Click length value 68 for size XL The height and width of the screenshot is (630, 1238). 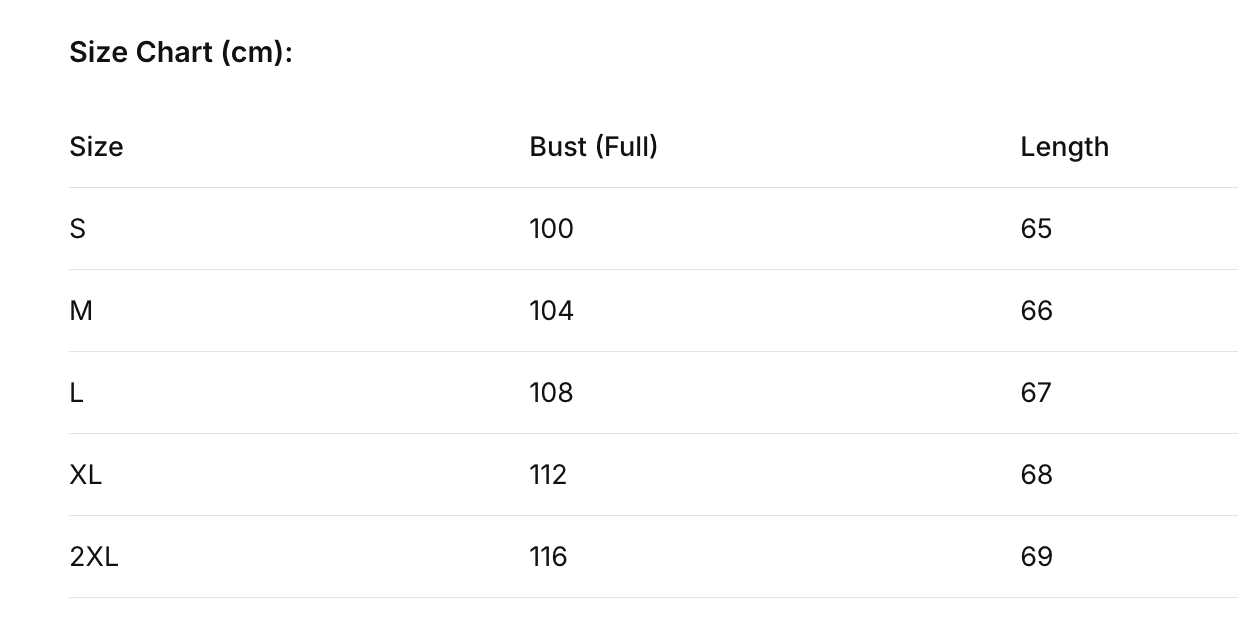pyautogui.click(x=1036, y=475)
